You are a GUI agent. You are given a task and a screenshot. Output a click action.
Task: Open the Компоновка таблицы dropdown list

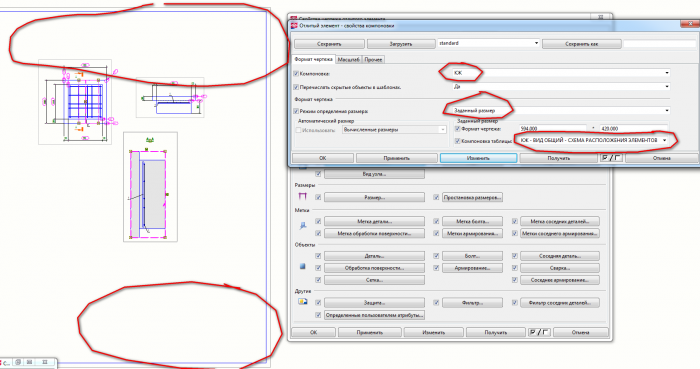[x=593, y=140]
